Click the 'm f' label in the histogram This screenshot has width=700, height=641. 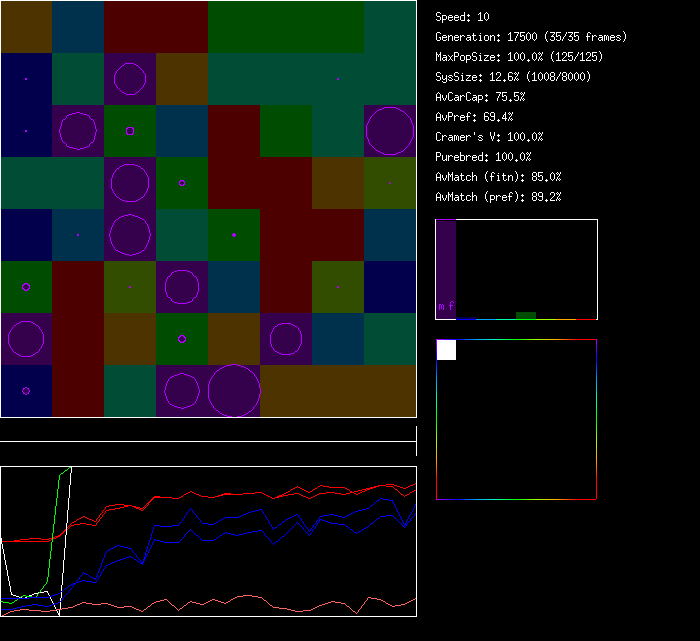446,306
